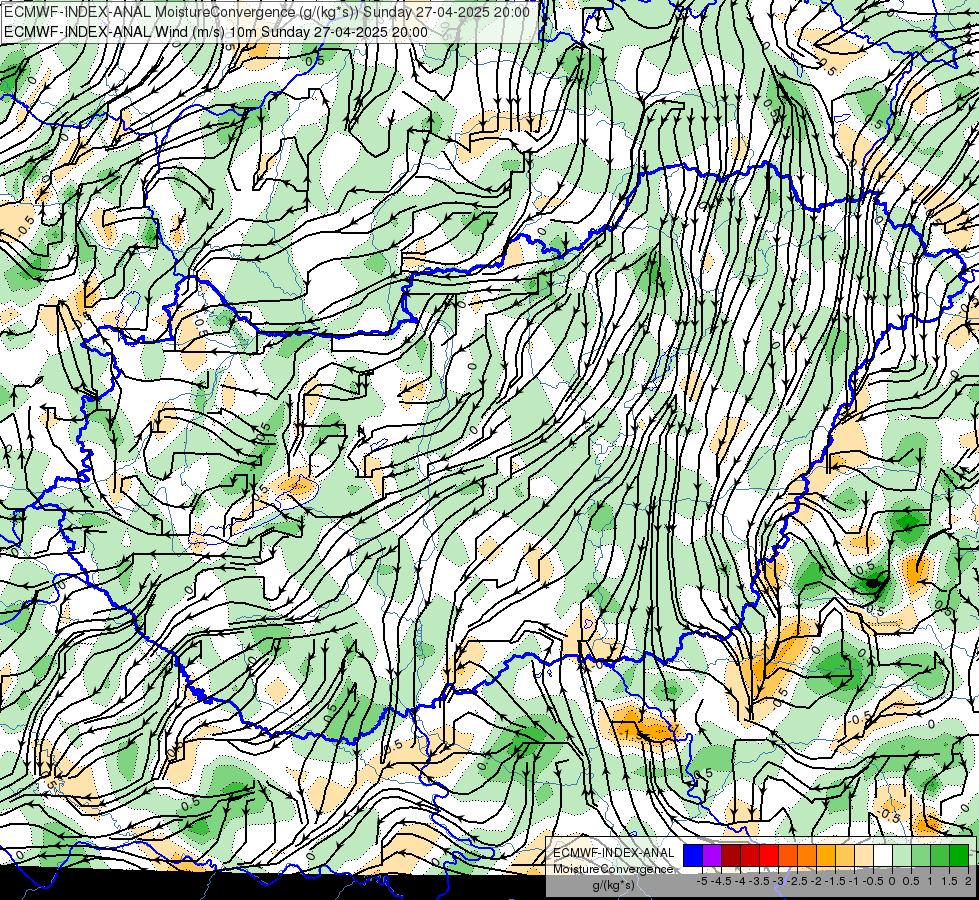Click the -3 legend tick value

(779, 881)
